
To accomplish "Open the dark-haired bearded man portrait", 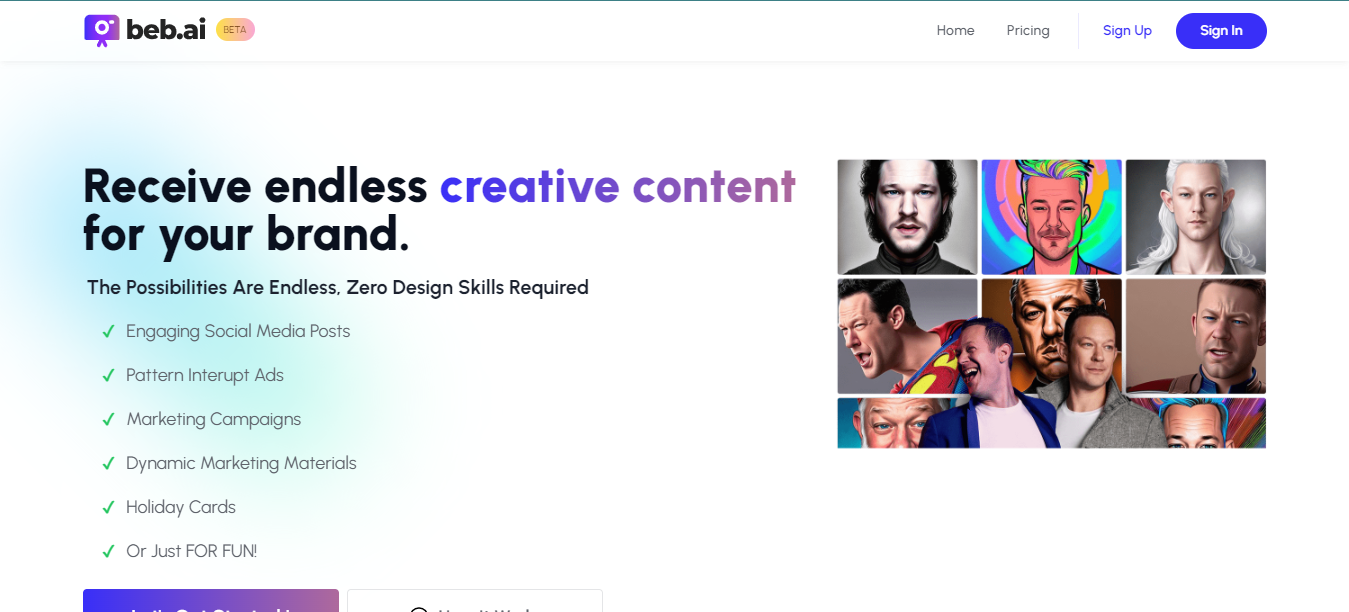I will 907,216.
